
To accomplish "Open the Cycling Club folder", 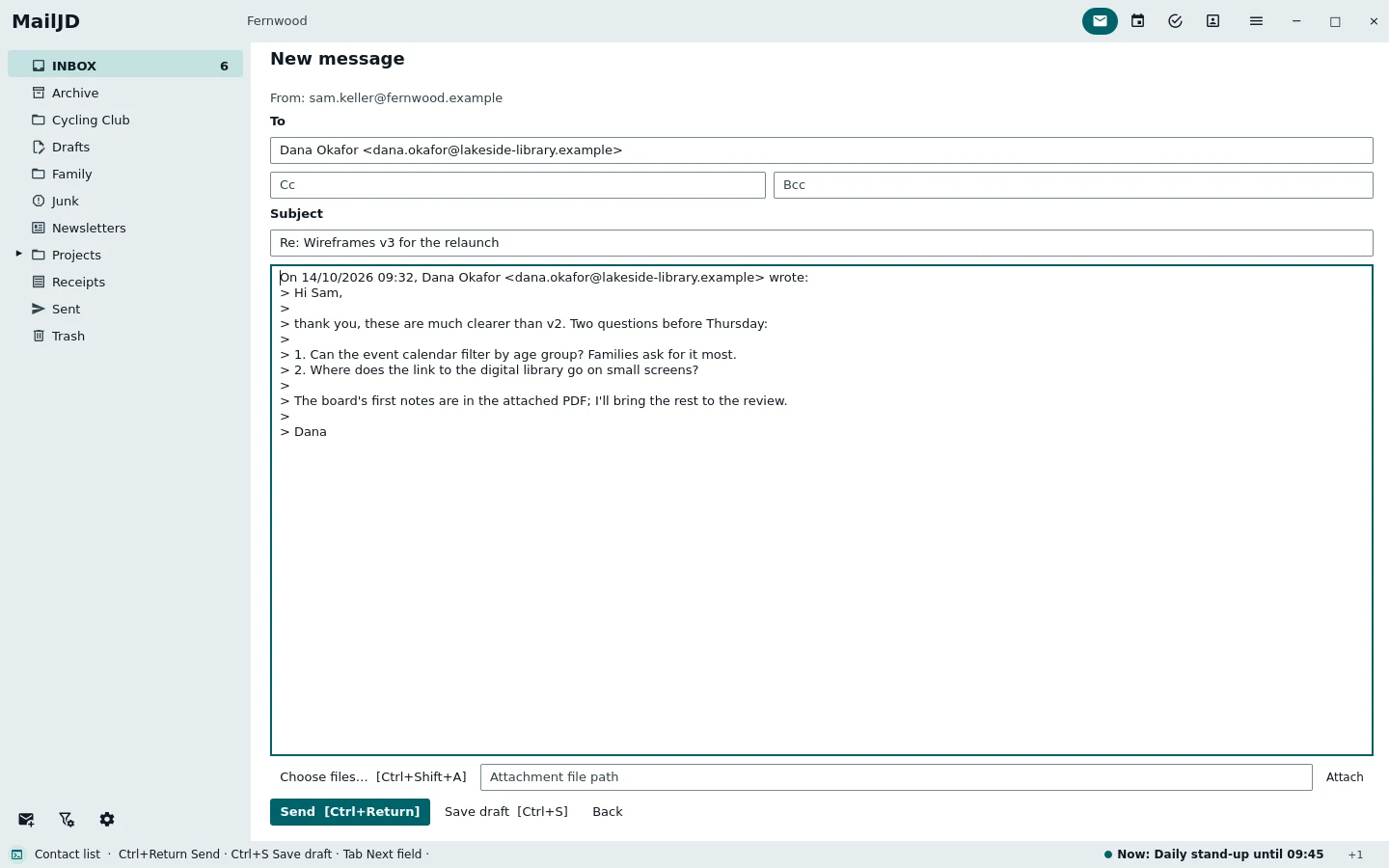I will (x=125, y=120).
